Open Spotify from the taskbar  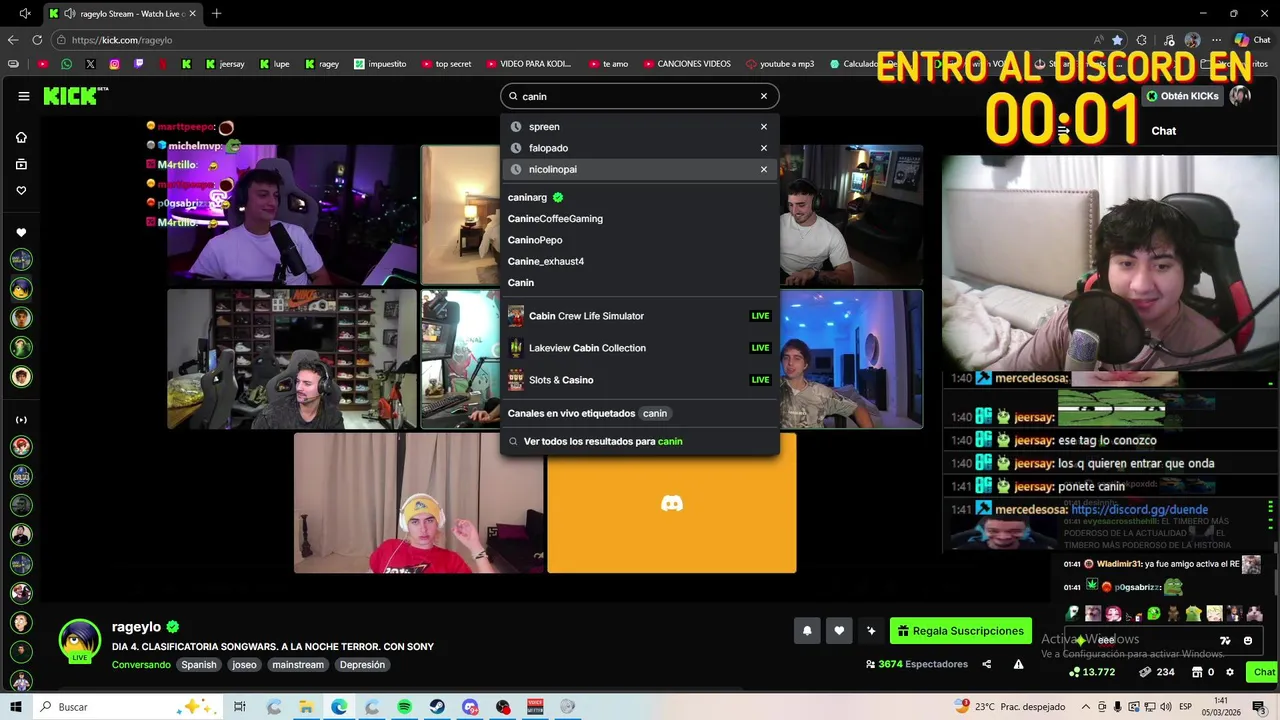[x=404, y=707]
